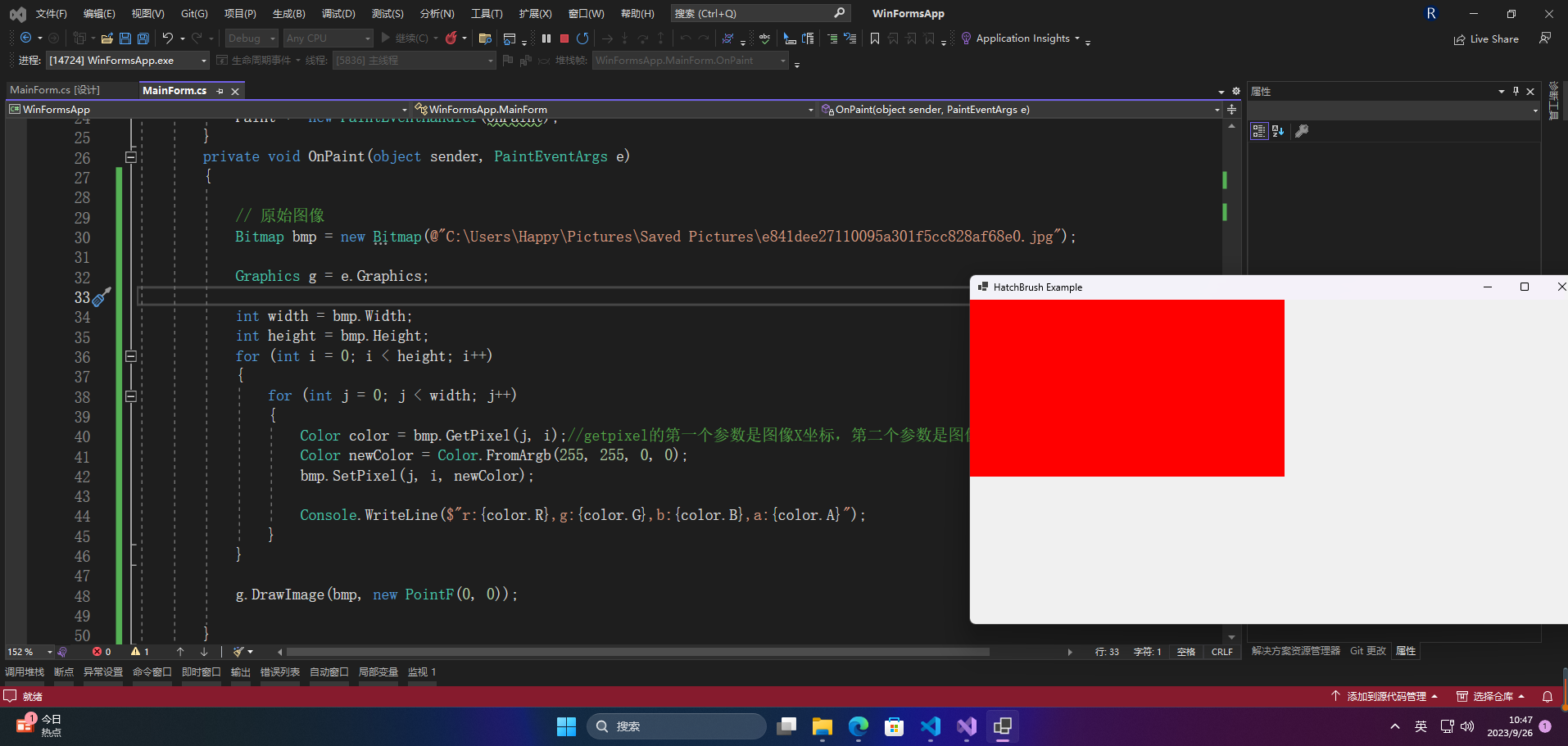
Task: Click the notifications bell in status bar
Action: click(x=1548, y=697)
